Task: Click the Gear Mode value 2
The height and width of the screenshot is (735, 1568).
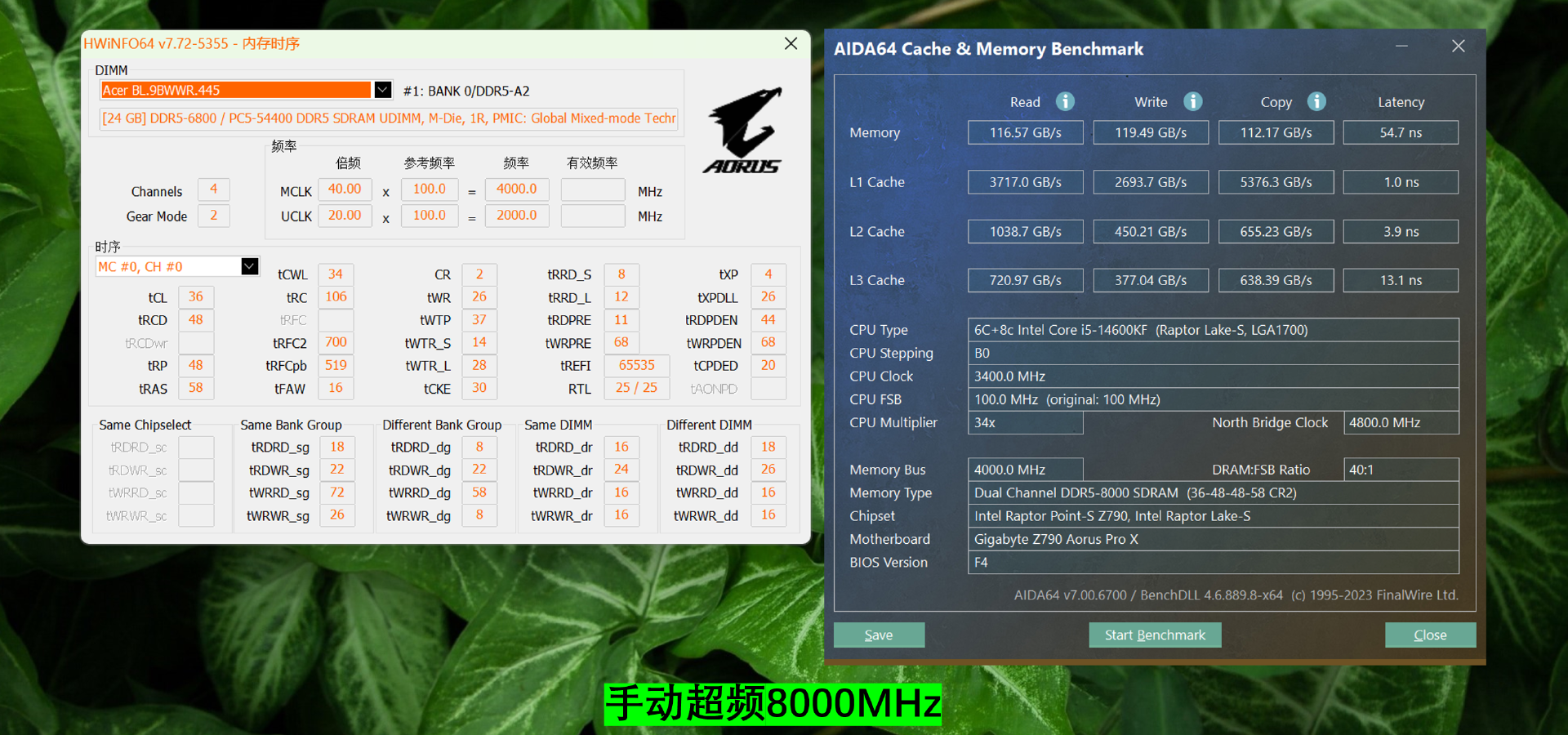Action: [x=214, y=215]
